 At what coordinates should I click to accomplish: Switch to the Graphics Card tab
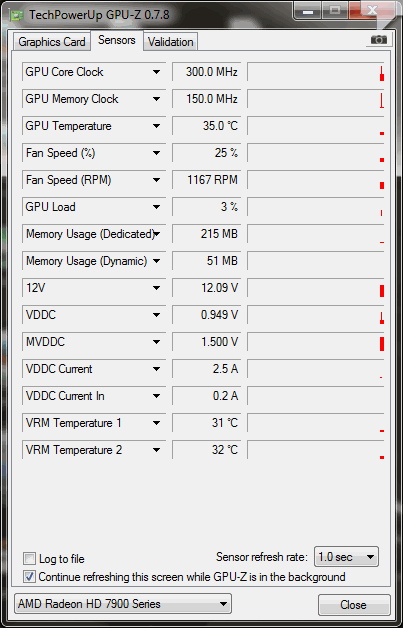tap(52, 42)
